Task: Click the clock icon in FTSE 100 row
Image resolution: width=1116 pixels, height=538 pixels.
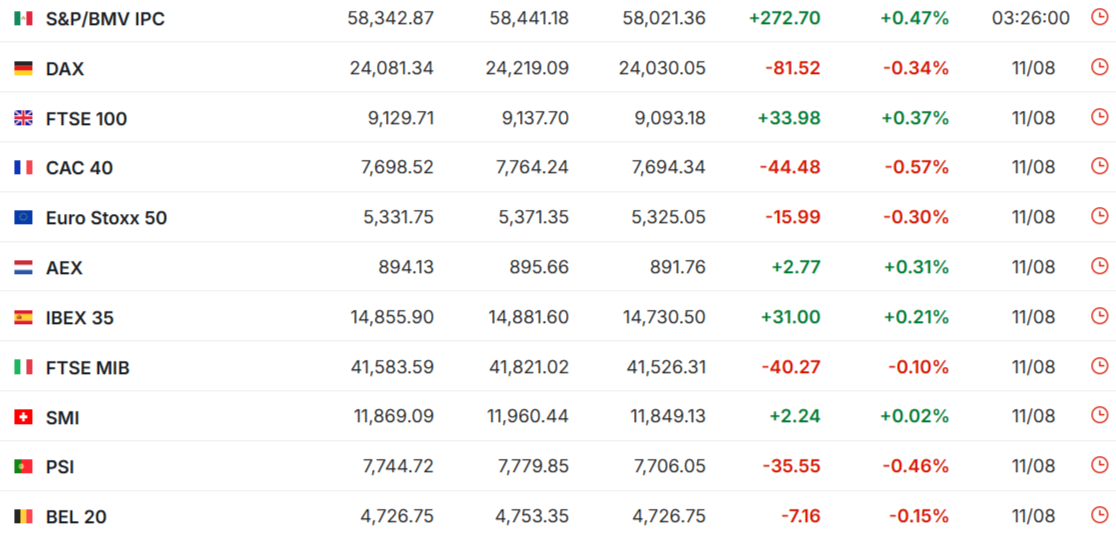Action: [1100, 117]
